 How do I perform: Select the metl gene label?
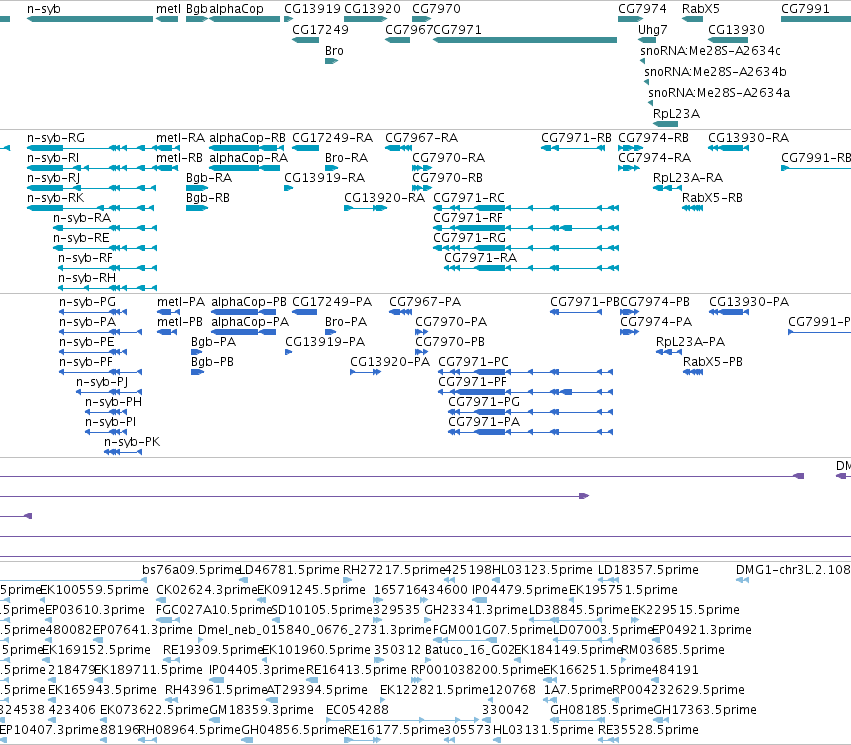(168, 9)
